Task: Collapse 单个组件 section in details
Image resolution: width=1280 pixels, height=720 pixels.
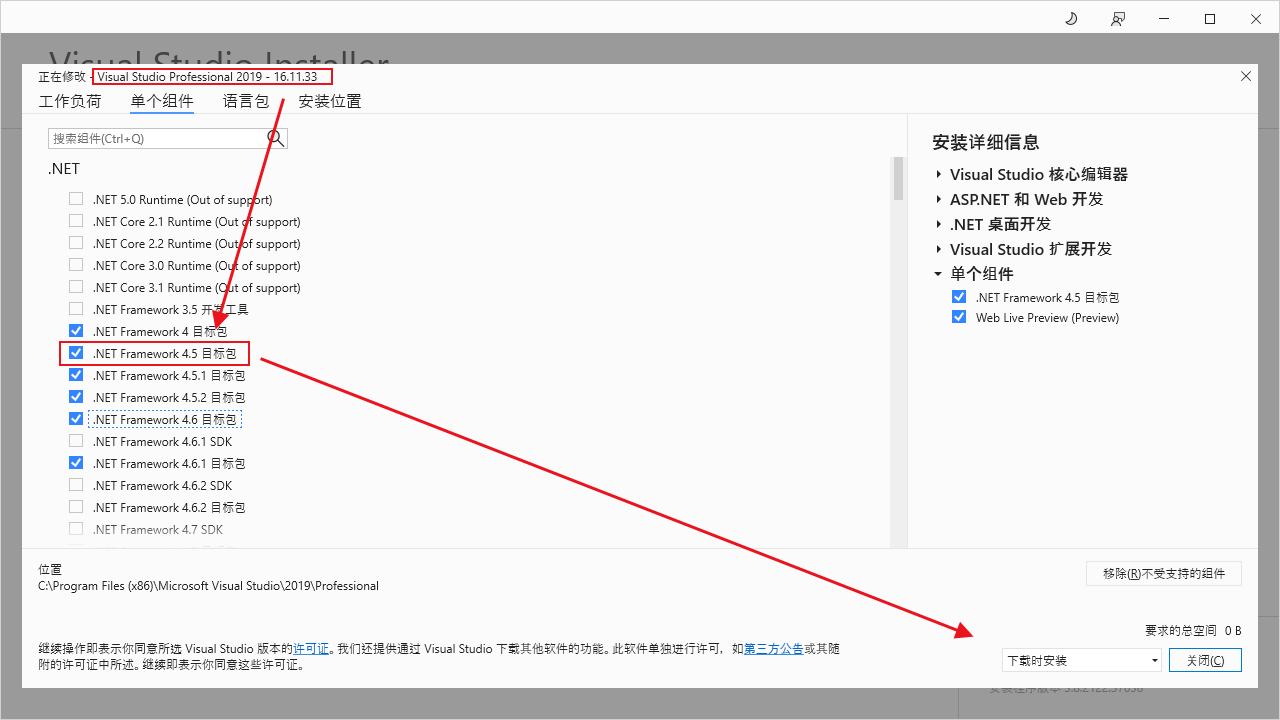Action: (x=939, y=274)
